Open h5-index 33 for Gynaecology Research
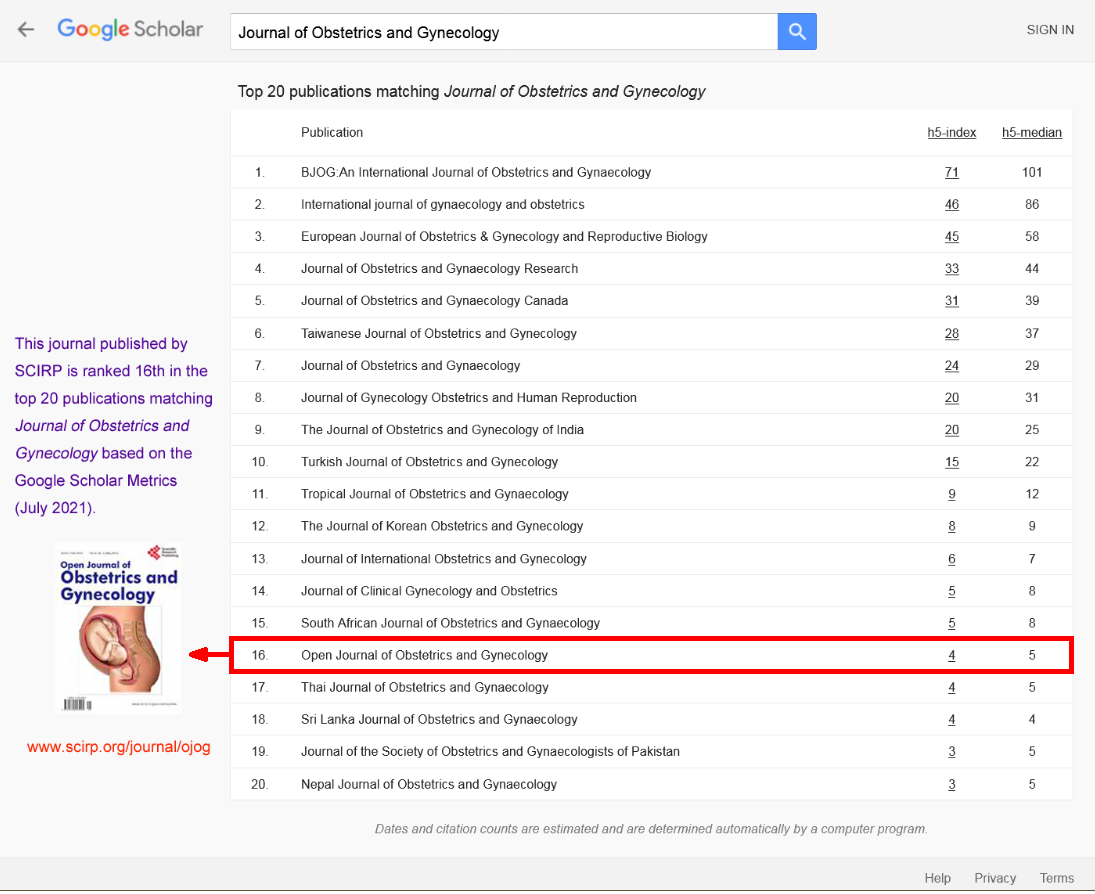1095x894 pixels. pyautogui.click(x=951, y=269)
